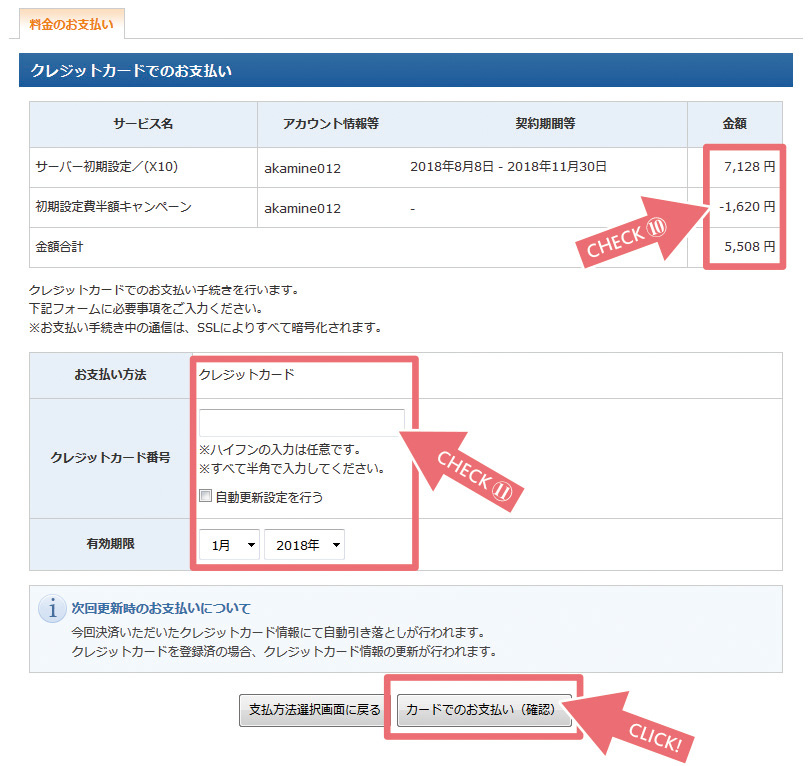
Task: Click the contract period 2018年8月8日 - 2018年11月30日
Action: pos(508,166)
